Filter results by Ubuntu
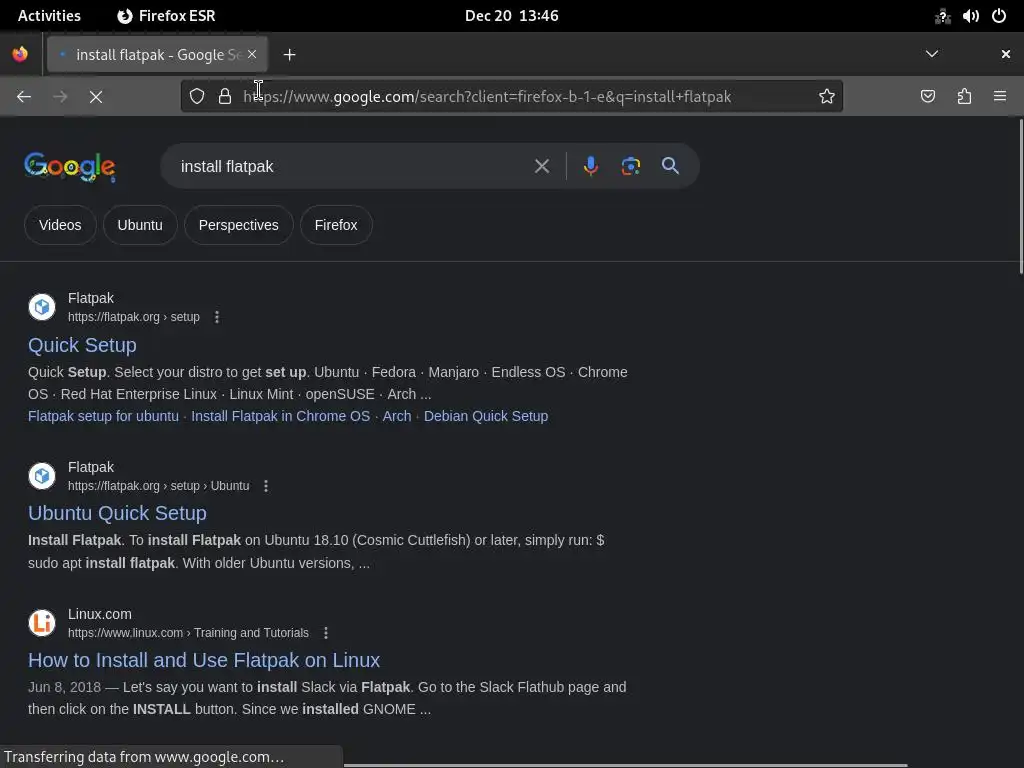This screenshot has width=1024, height=768. (x=140, y=225)
